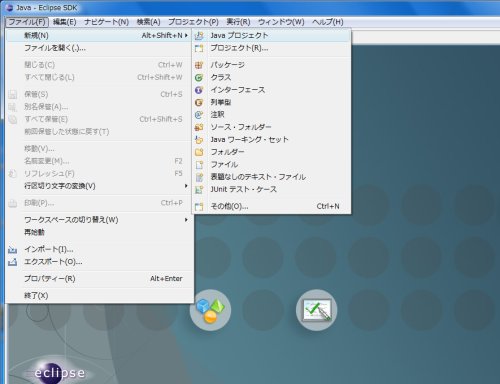This screenshot has height=384, width=500.
Task: Select the クラス label in submenu
Action: pyautogui.click(x=221, y=77)
